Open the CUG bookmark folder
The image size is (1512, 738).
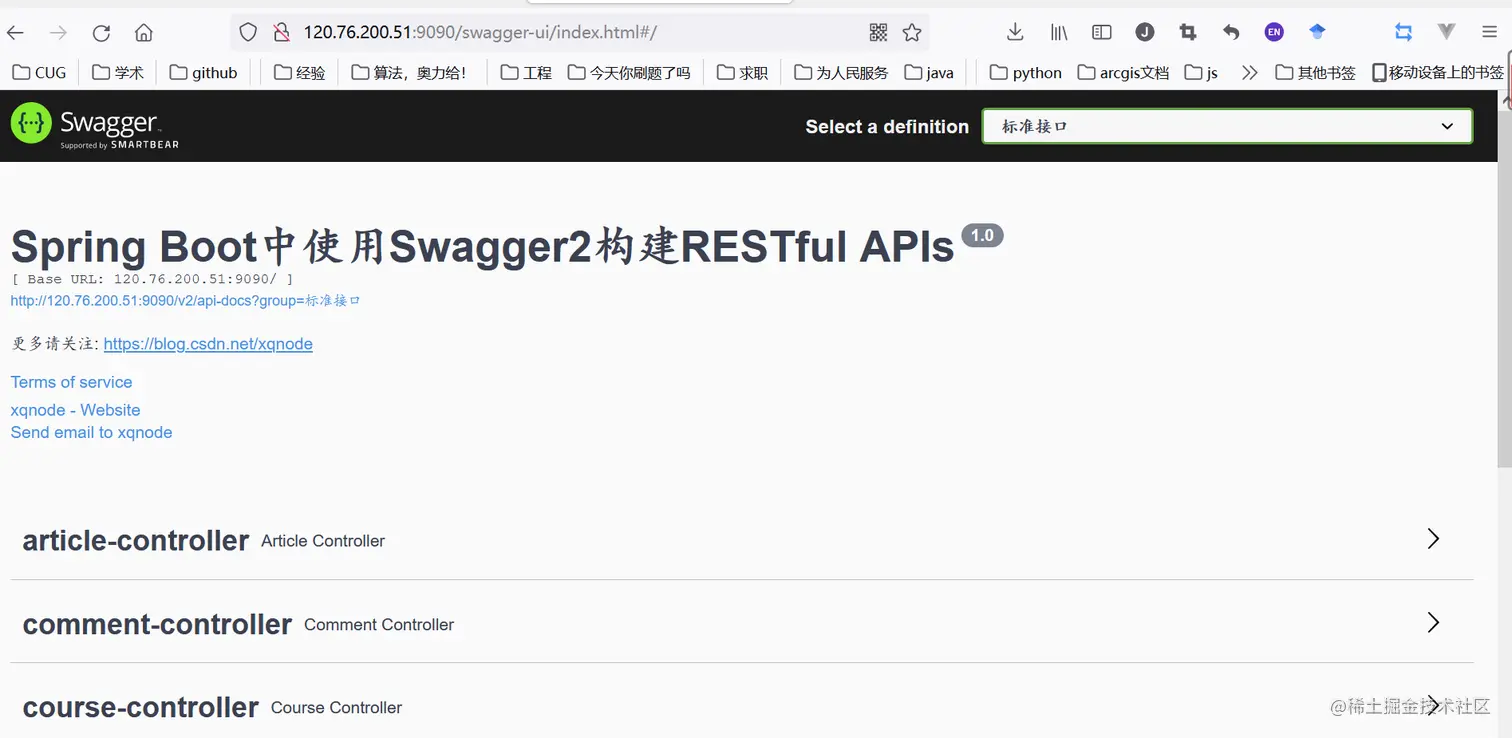[x=39, y=72]
